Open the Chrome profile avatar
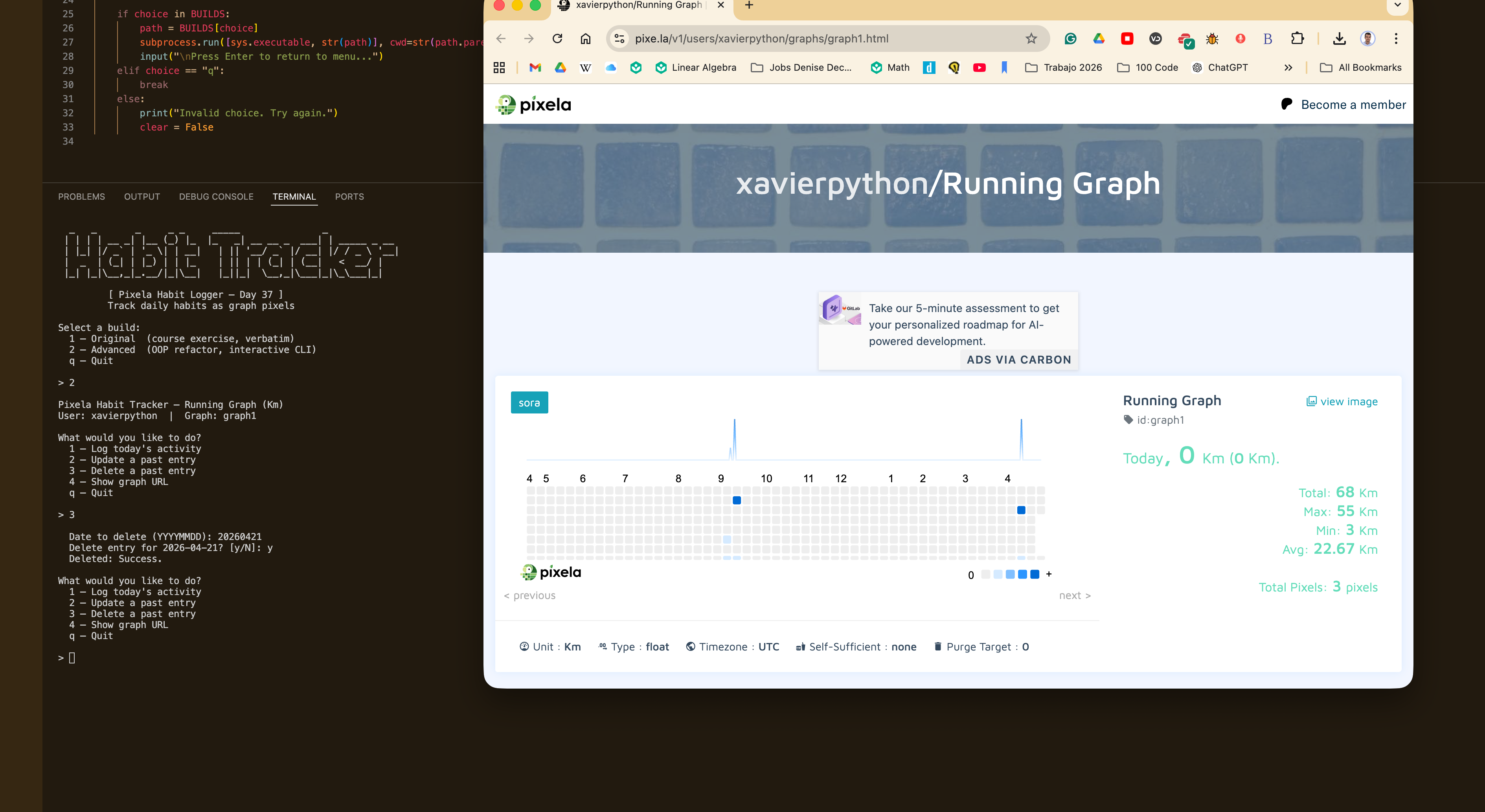 1367,39
